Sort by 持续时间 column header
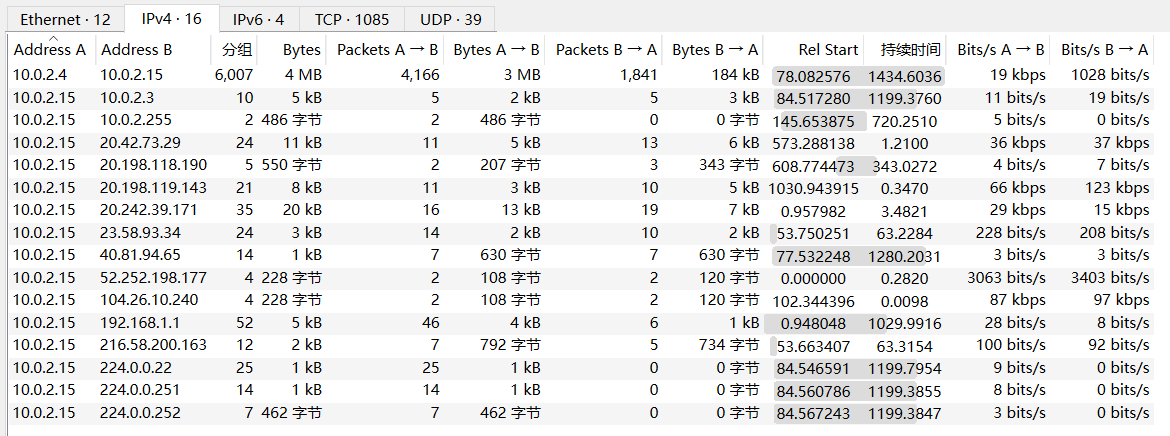This screenshot has width=1170, height=436. pos(910,49)
